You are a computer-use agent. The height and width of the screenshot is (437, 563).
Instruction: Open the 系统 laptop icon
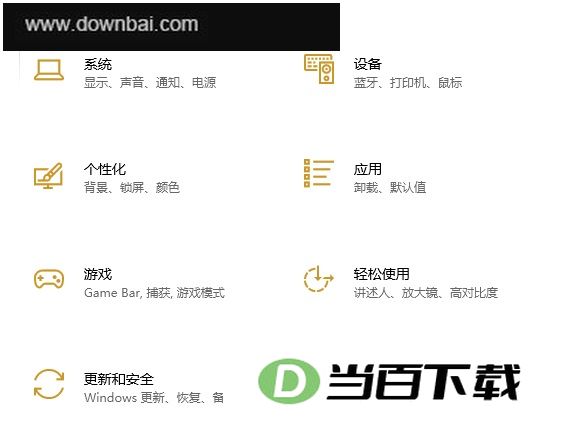tap(49, 70)
